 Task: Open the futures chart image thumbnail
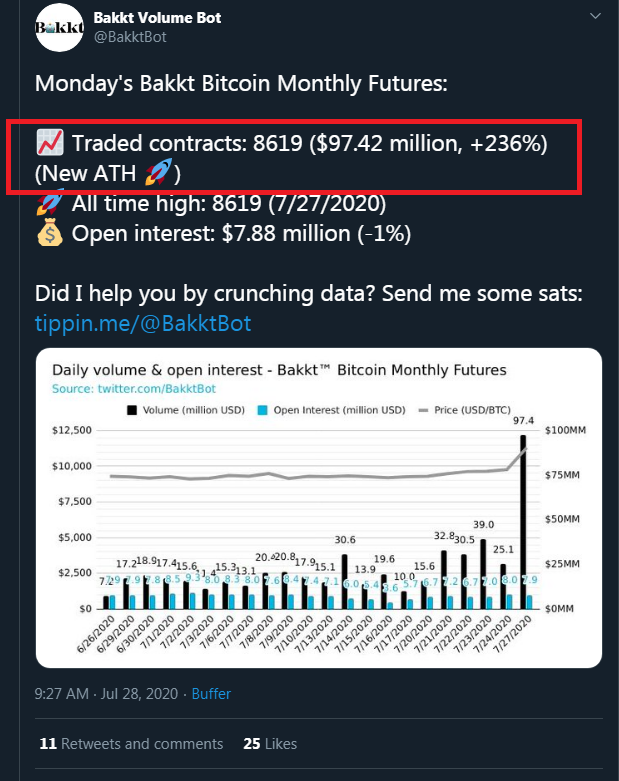coord(319,508)
